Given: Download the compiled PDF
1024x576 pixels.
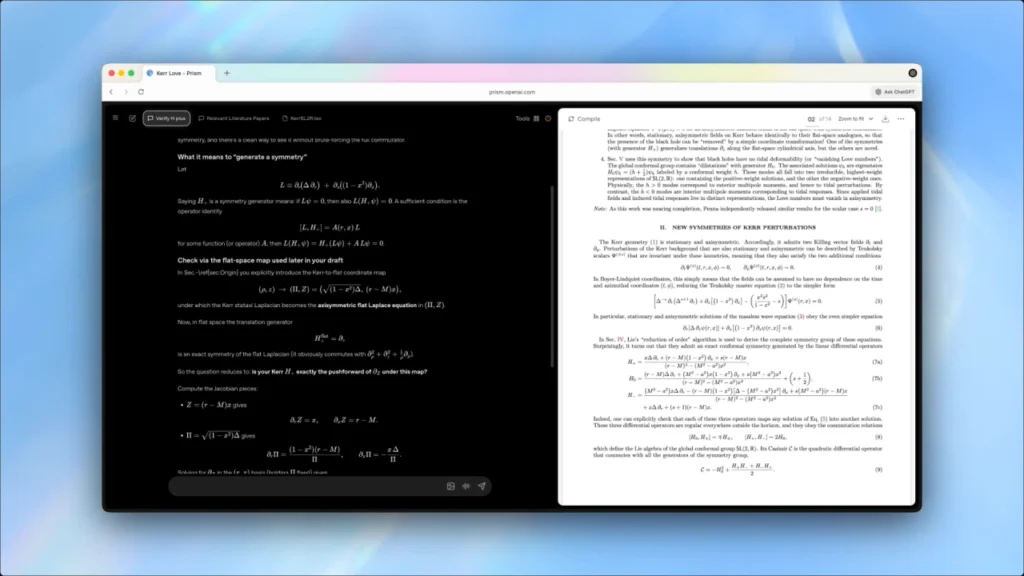Looking at the screenshot, I should coord(885,118).
